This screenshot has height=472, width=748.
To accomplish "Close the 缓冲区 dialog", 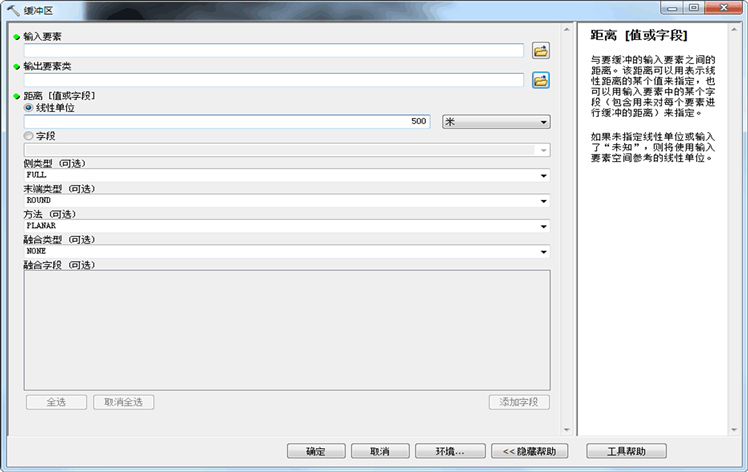I will click(723, 8).
